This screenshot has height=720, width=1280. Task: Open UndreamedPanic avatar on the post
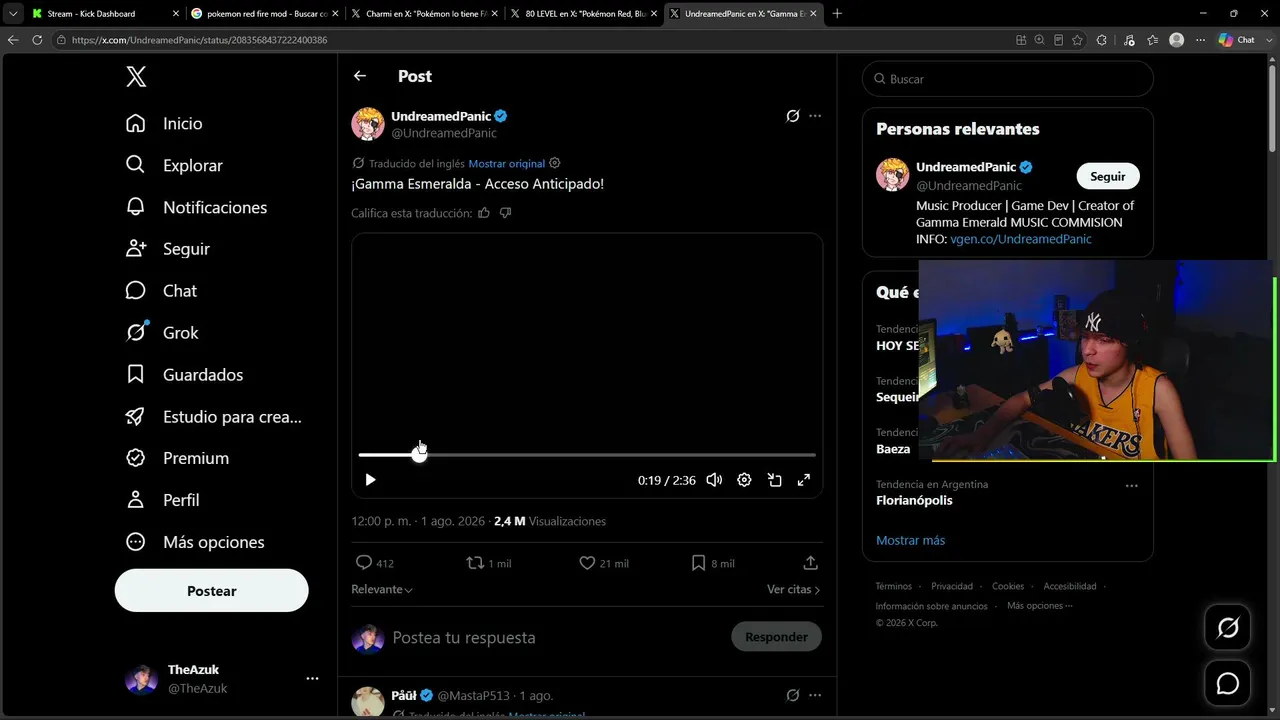tap(368, 124)
